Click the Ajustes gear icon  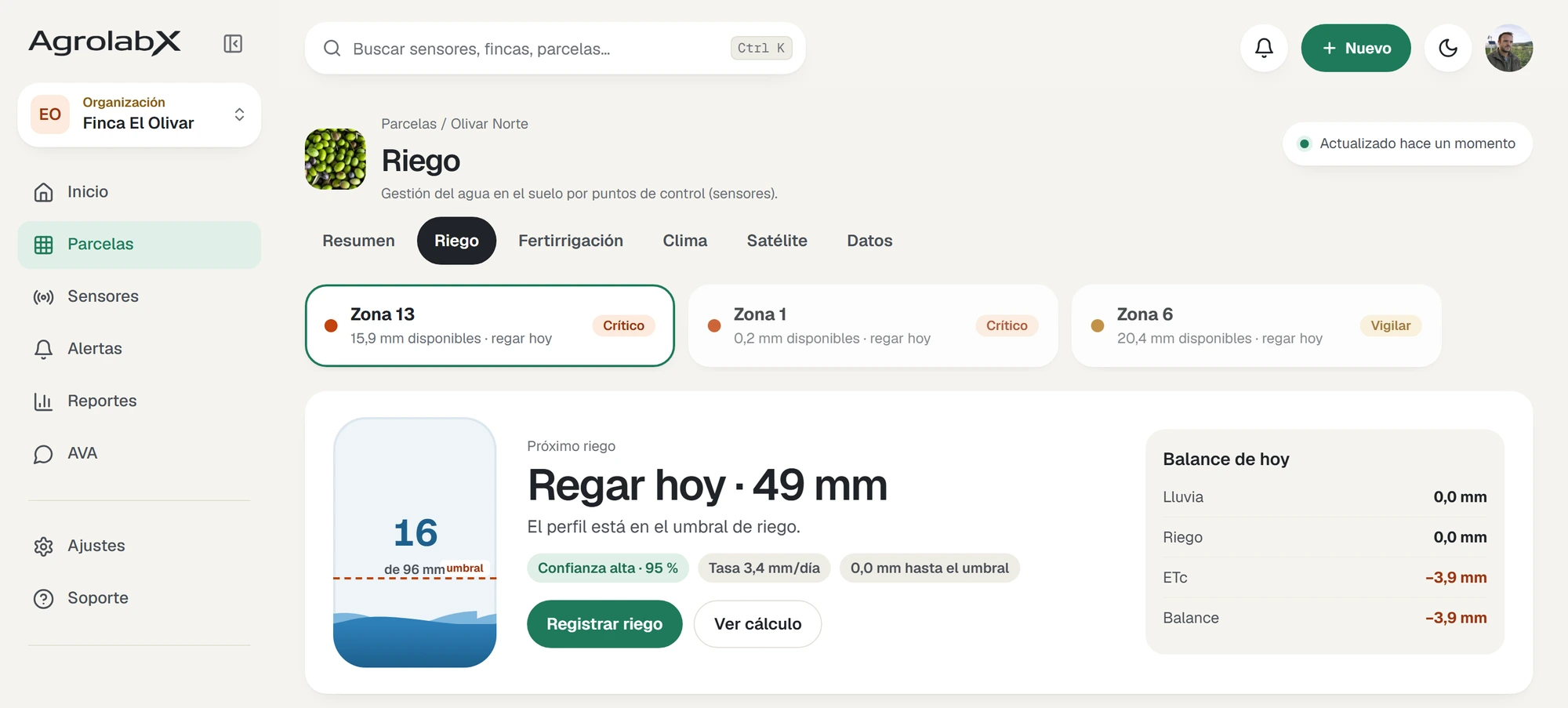[x=44, y=546]
